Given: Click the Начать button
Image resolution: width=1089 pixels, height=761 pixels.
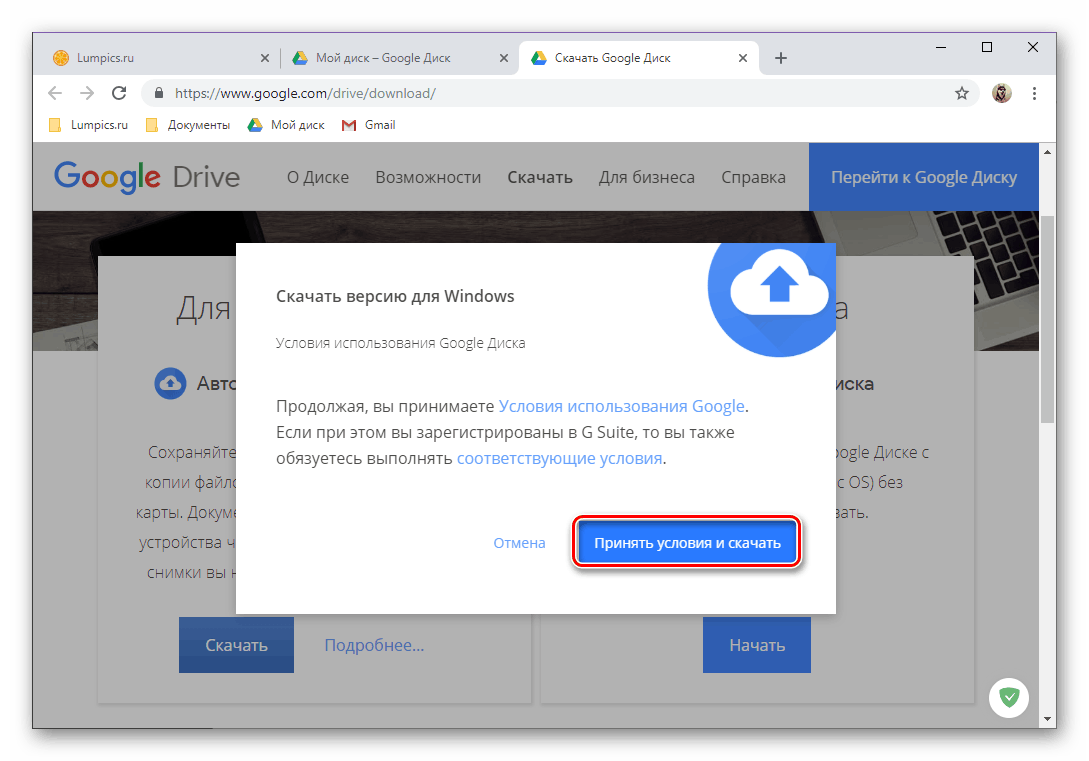Looking at the screenshot, I should coord(757,645).
